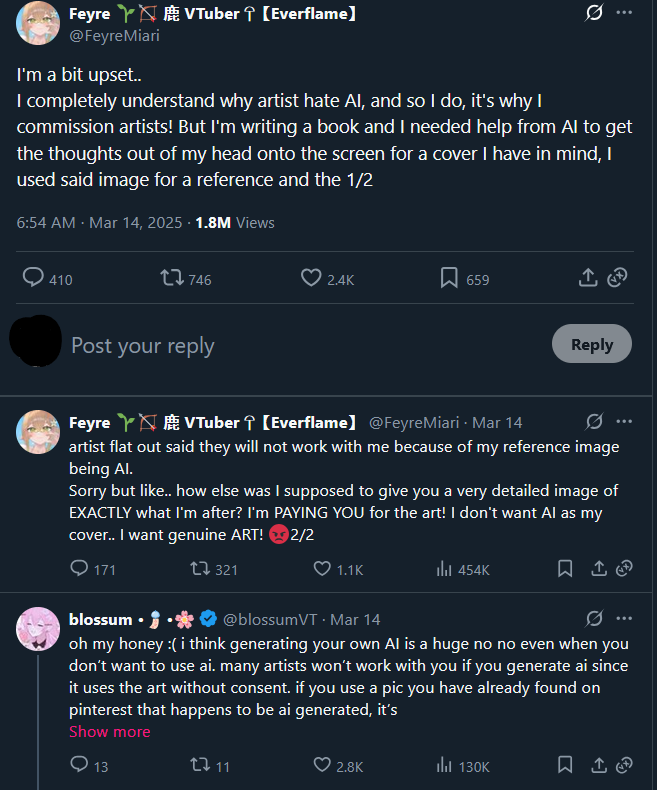Bookmark blossum's reply
The width and height of the screenshot is (657, 790).
coord(565,765)
